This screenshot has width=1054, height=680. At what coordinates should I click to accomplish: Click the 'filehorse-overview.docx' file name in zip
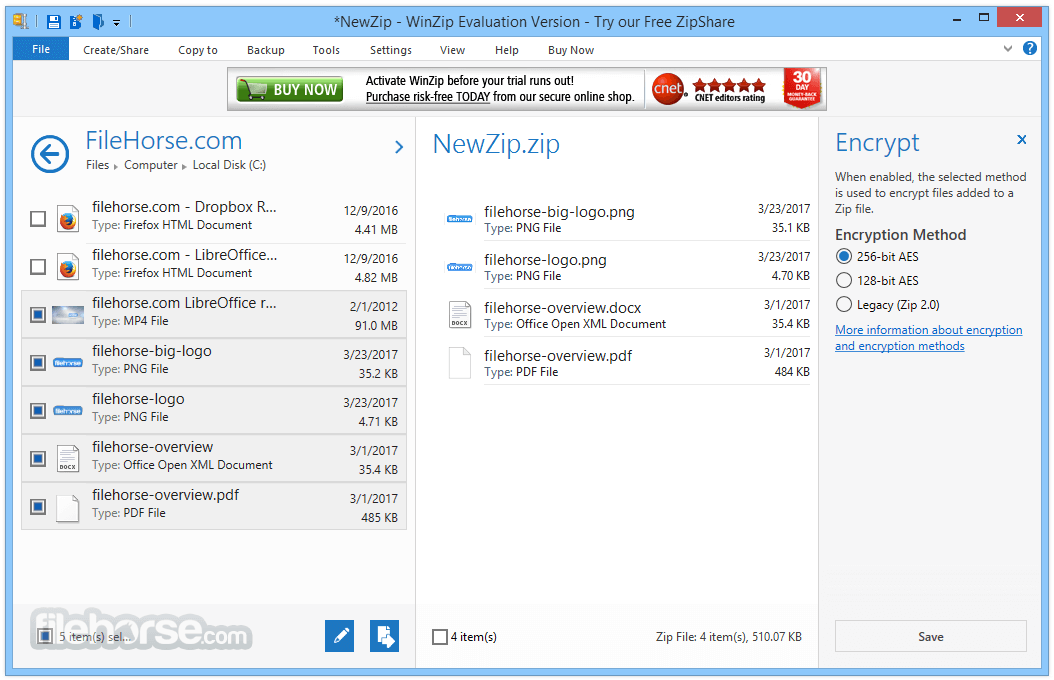pyautogui.click(x=563, y=308)
